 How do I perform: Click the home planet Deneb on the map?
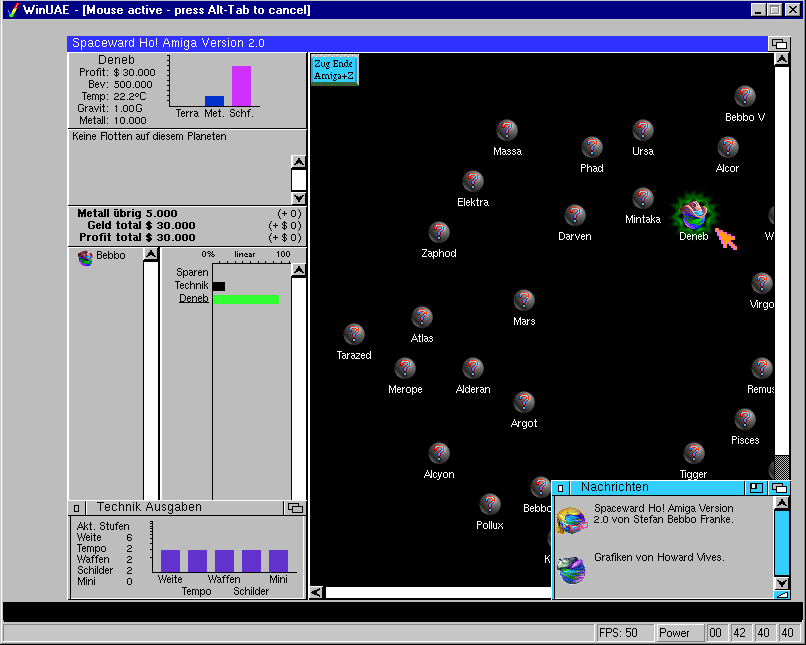tap(693, 214)
